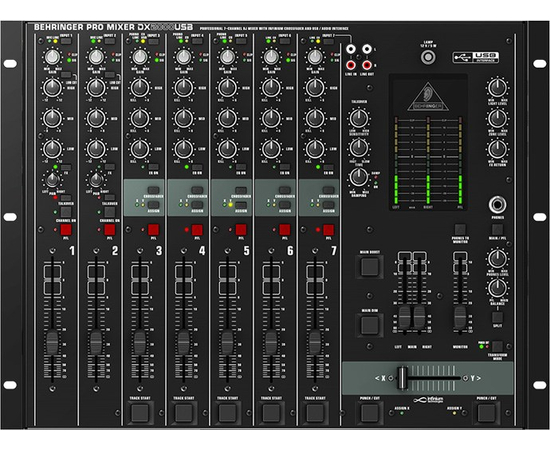
Task: Click the right Line In RCA jack
Action: click(351, 65)
